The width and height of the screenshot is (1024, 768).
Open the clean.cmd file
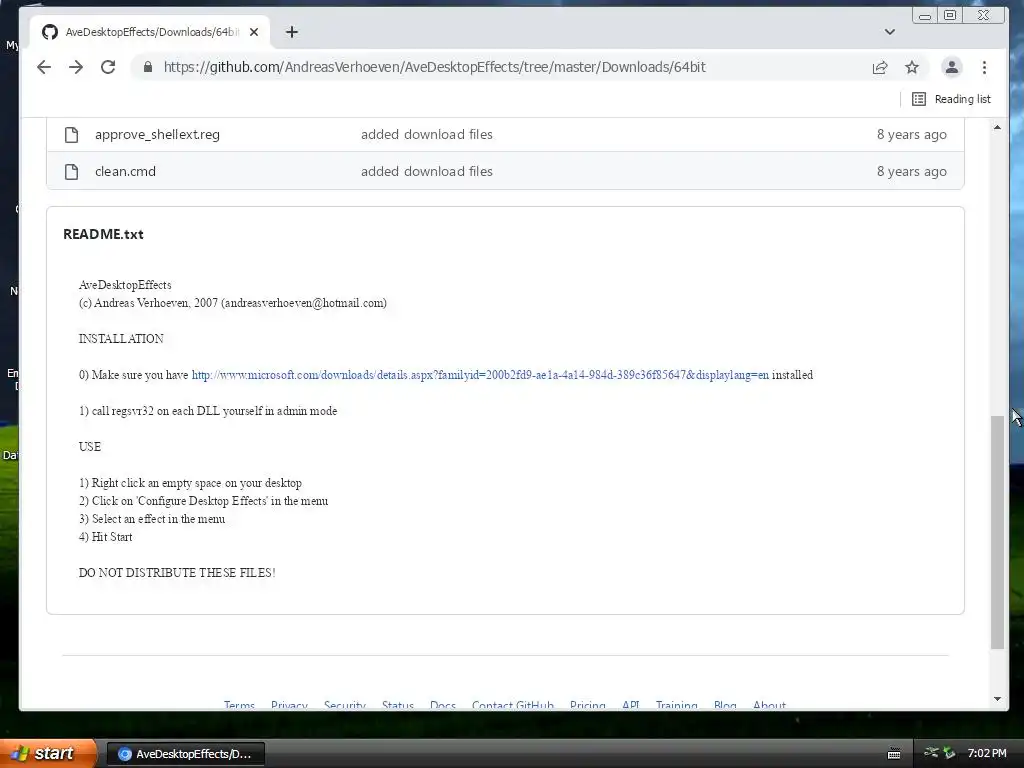point(125,172)
